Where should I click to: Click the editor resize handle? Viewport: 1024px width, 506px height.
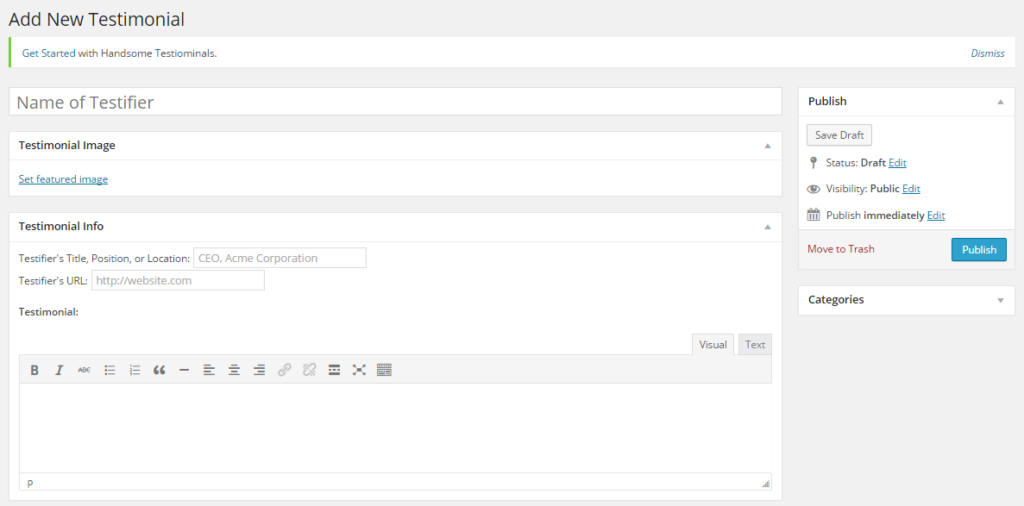[x=766, y=484]
